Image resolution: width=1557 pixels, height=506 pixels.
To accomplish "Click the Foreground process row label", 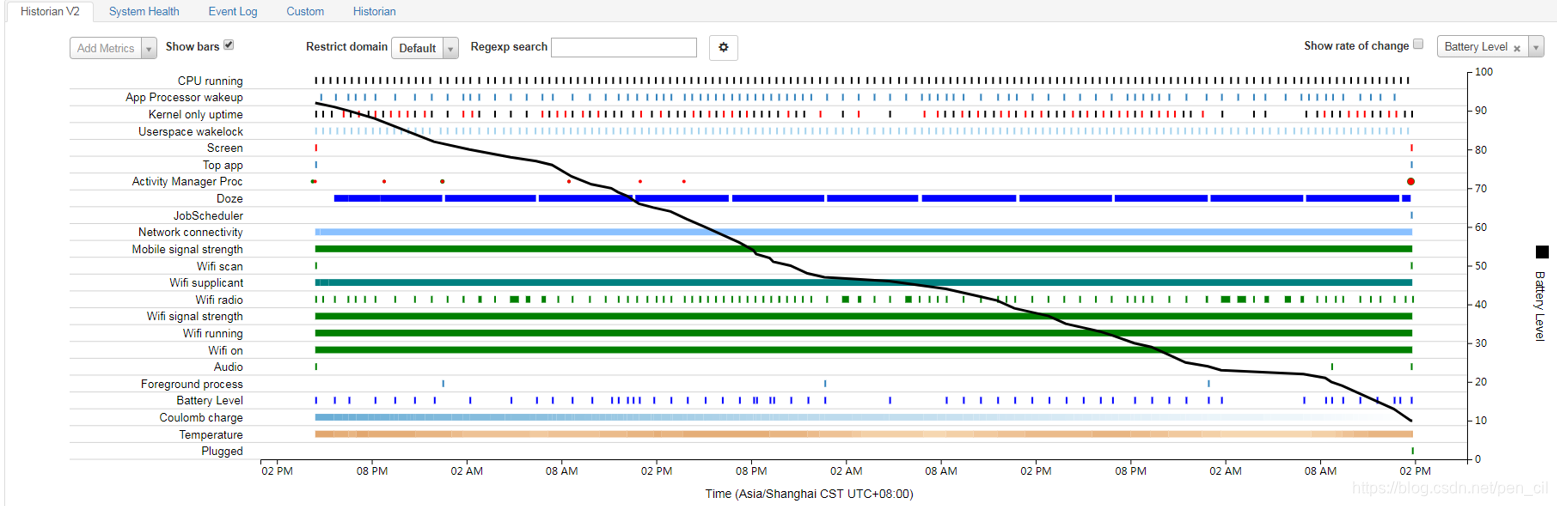I will click(x=192, y=385).
